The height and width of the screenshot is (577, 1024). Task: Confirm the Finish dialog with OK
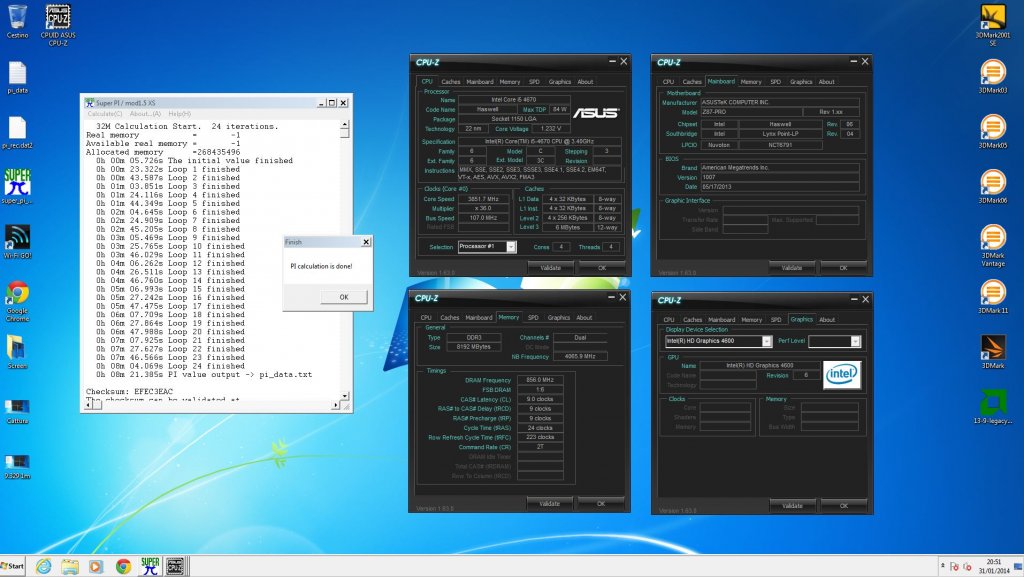344,297
